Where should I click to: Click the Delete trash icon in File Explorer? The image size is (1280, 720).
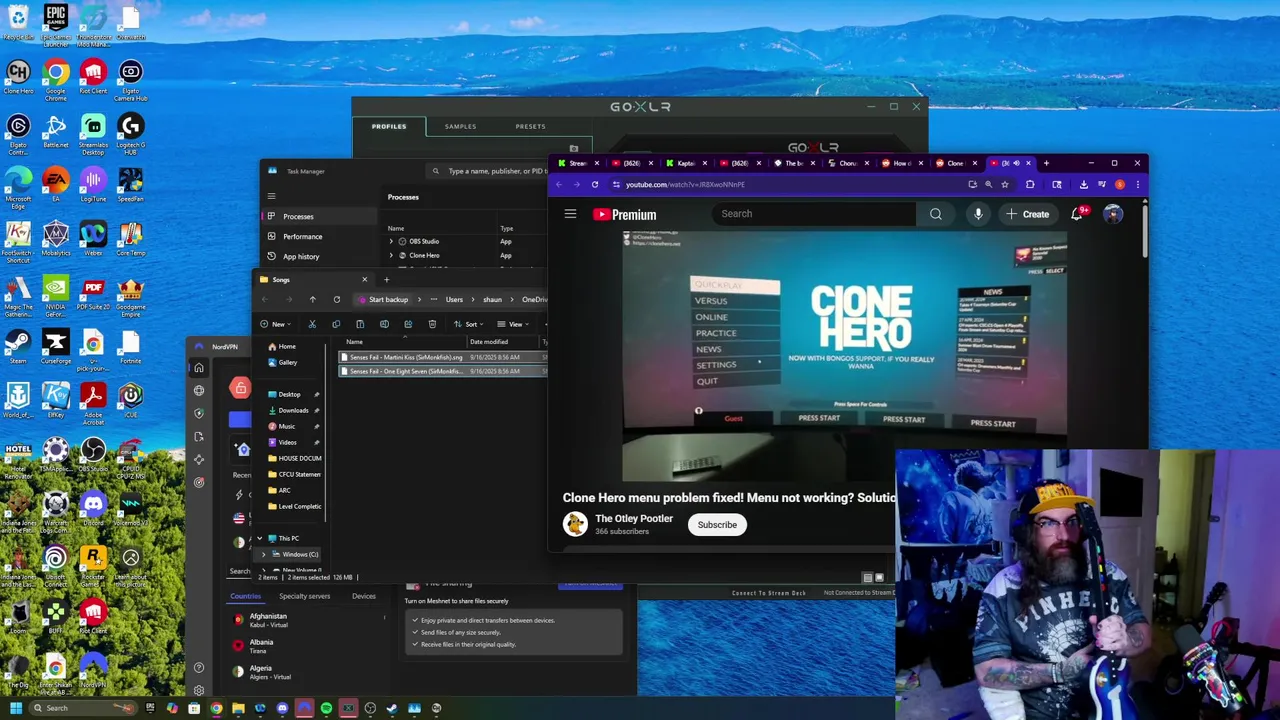432,324
